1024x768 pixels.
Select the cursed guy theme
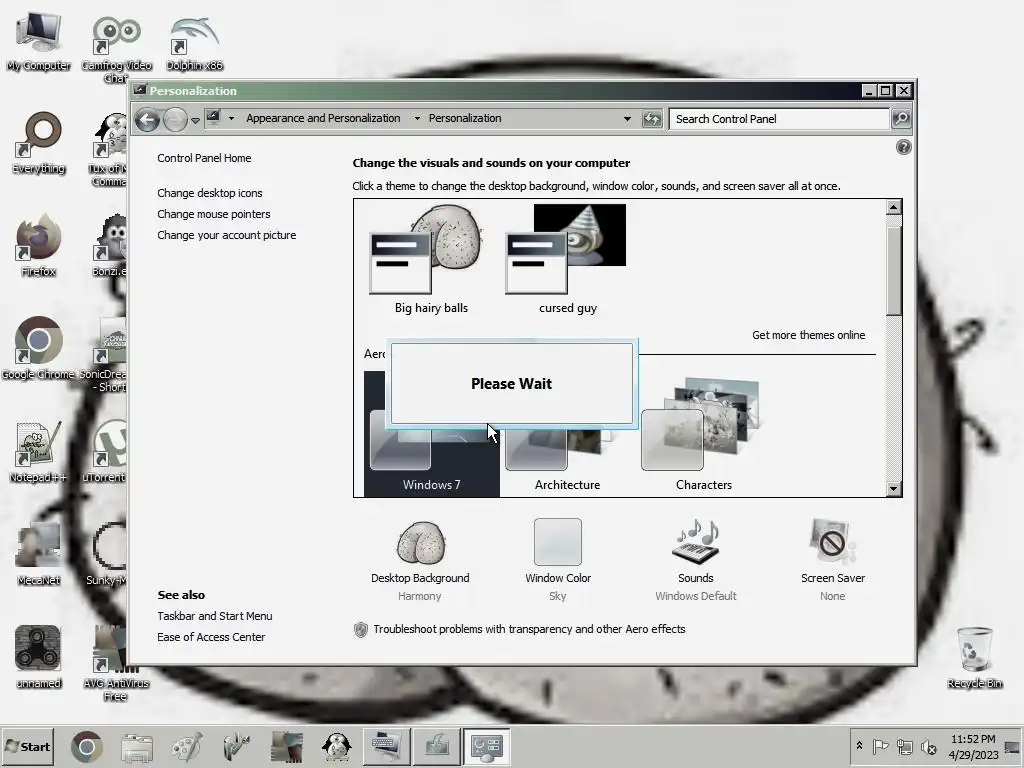pyautogui.click(x=567, y=259)
